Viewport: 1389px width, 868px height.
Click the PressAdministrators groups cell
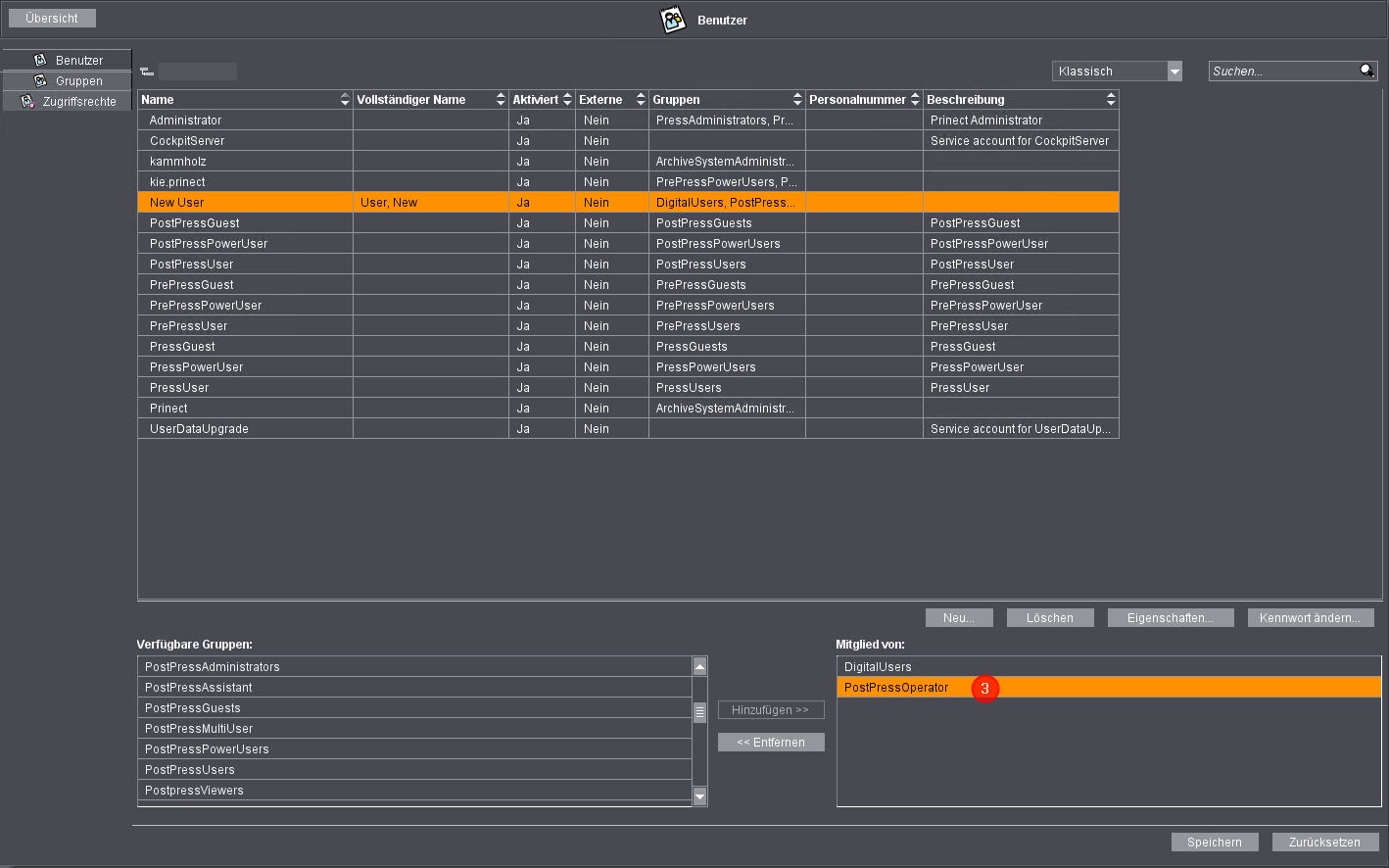coord(727,120)
